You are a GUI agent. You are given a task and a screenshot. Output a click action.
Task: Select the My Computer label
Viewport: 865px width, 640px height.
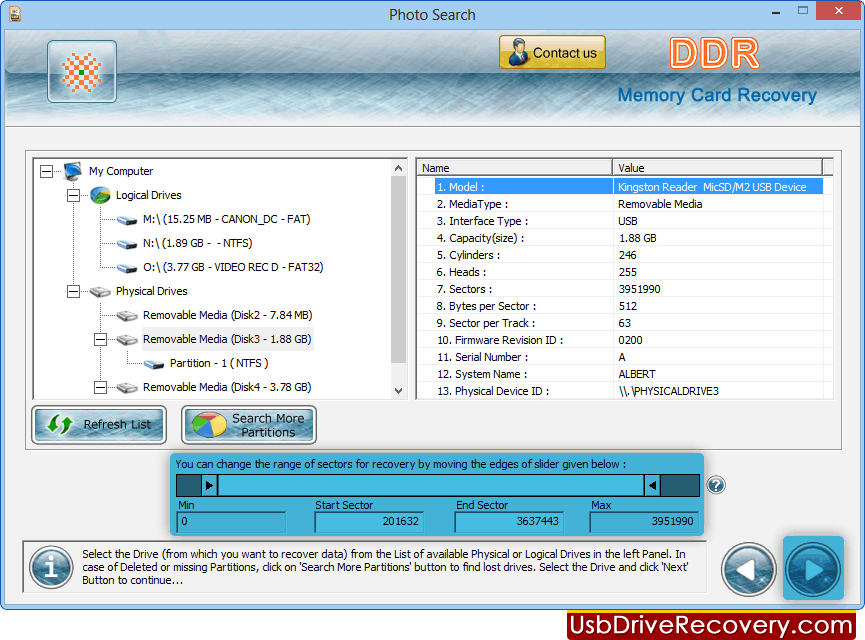tap(121, 171)
